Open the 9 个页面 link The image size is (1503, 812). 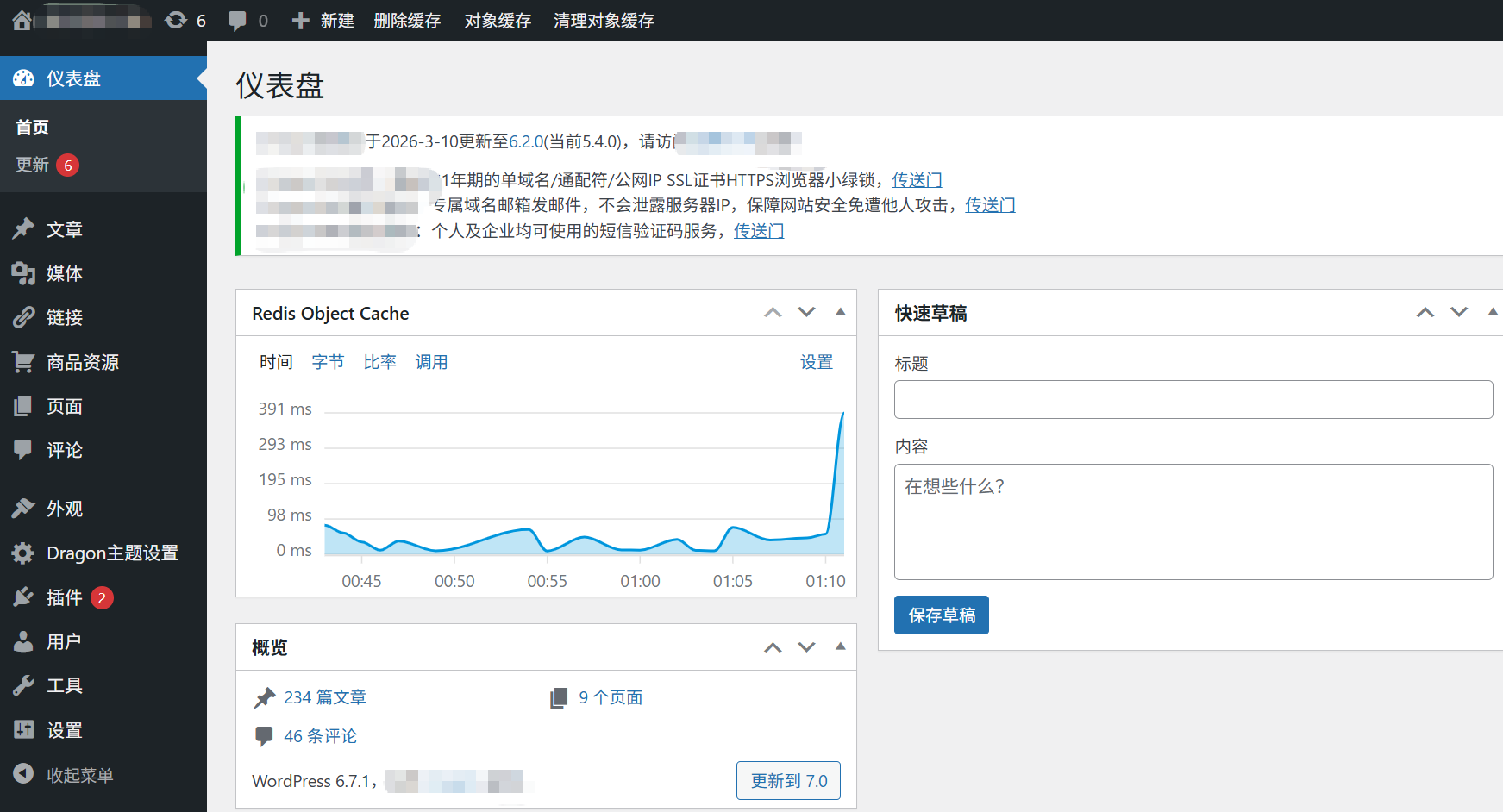click(x=611, y=697)
